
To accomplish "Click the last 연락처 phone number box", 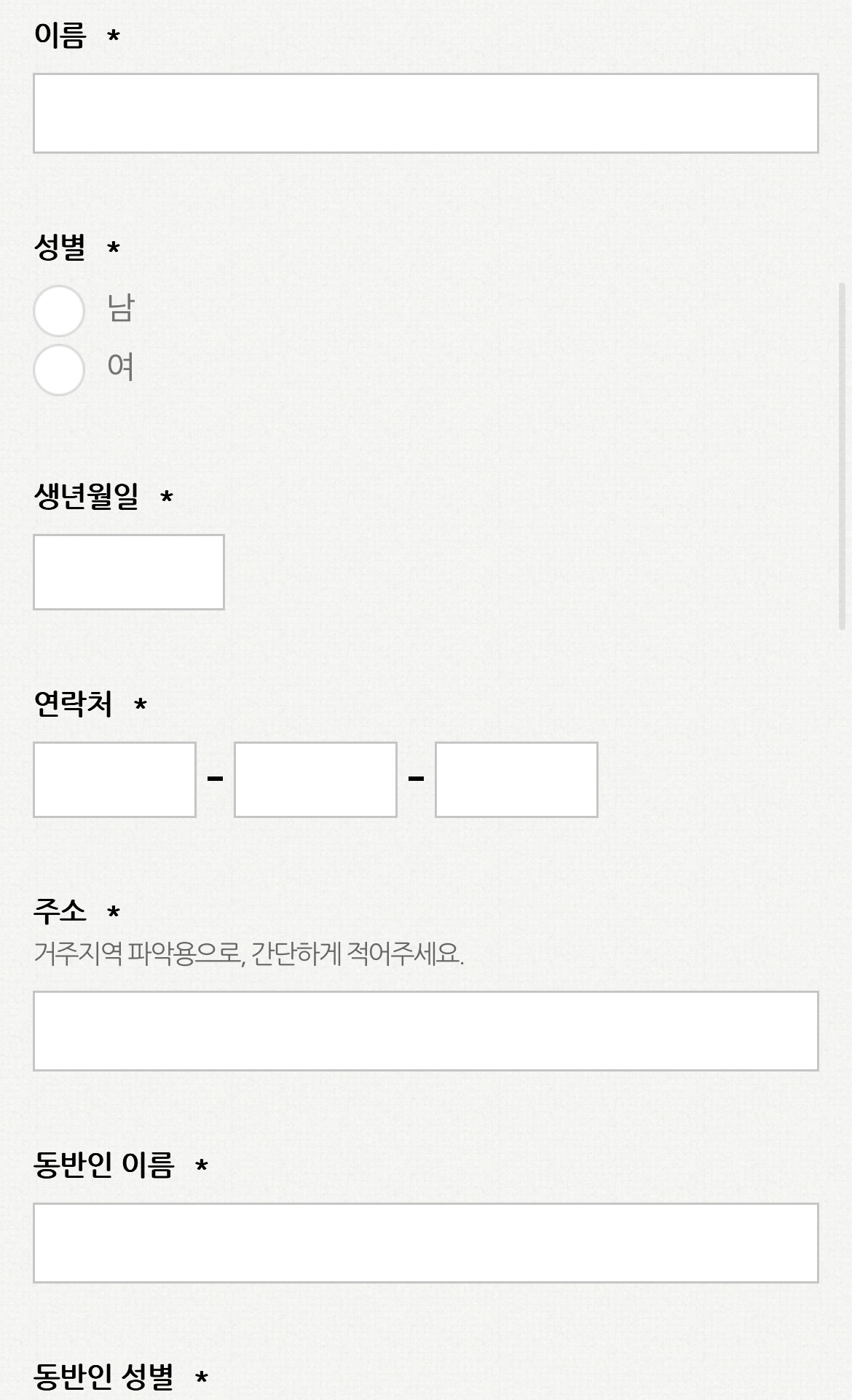I will [x=515, y=779].
